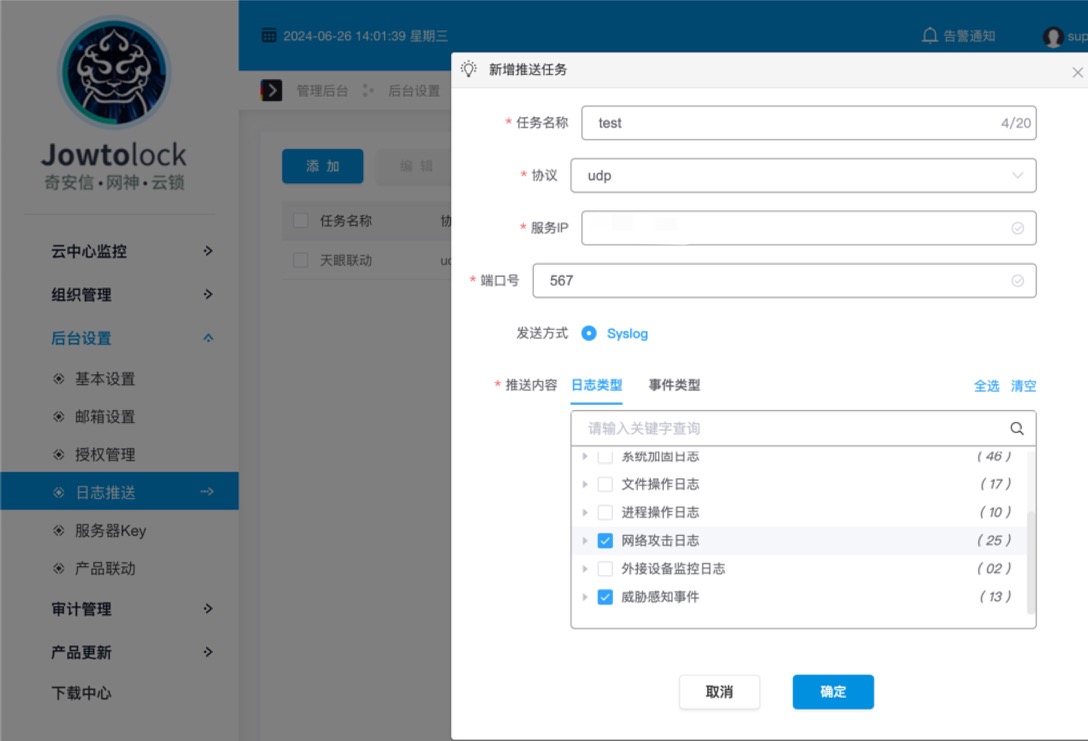Click the Jowtolock logo image

[x=113, y=75]
